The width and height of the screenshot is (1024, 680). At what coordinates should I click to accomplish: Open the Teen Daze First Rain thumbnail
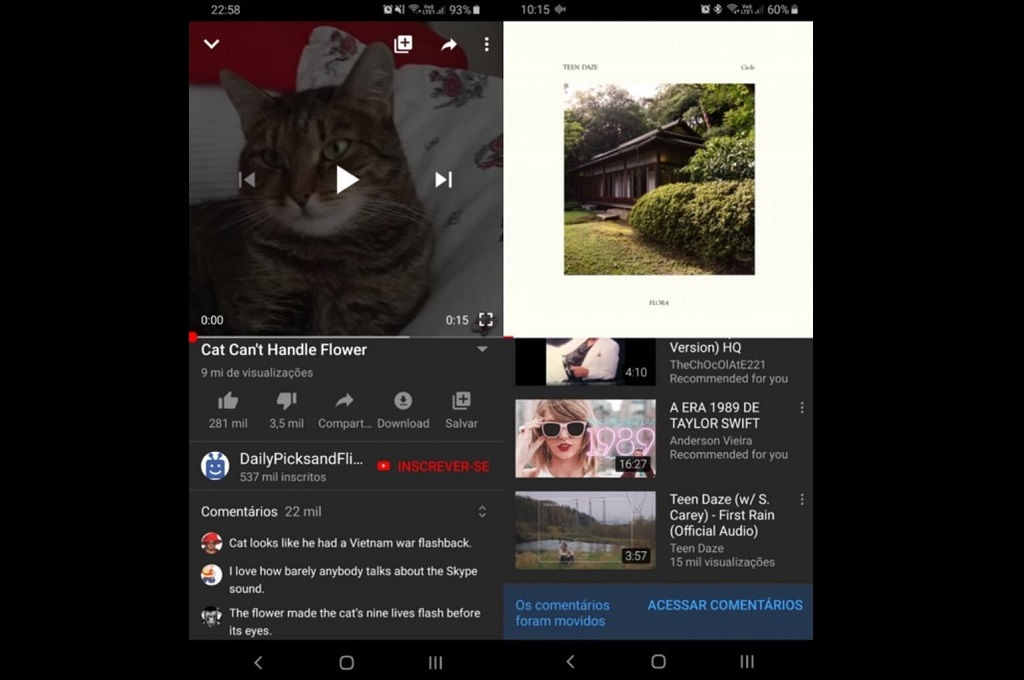coord(585,530)
